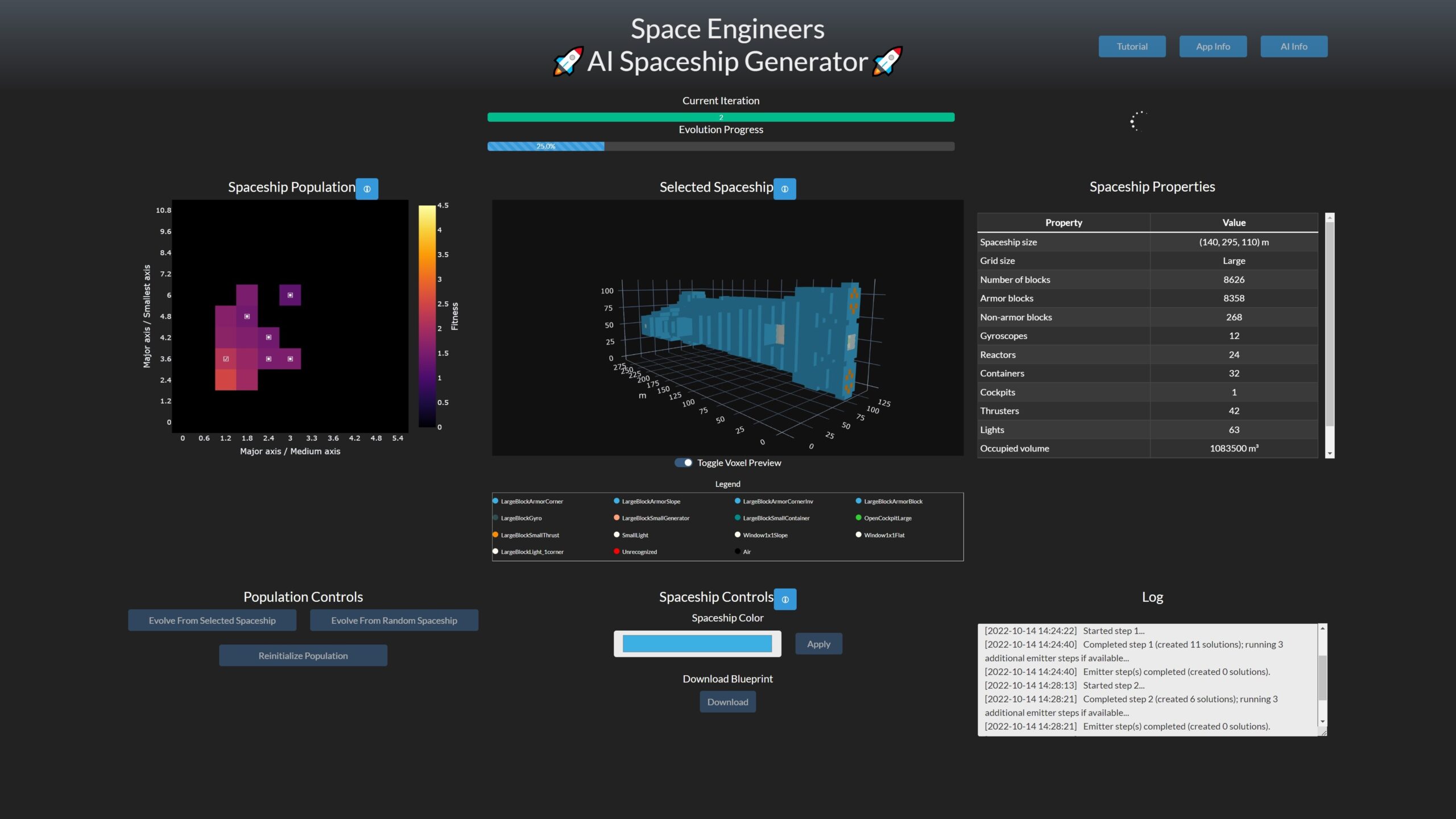The height and width of the screenshot is (819, 1456).
Task: Open the Tutorial page
Action: point(1132,47)
